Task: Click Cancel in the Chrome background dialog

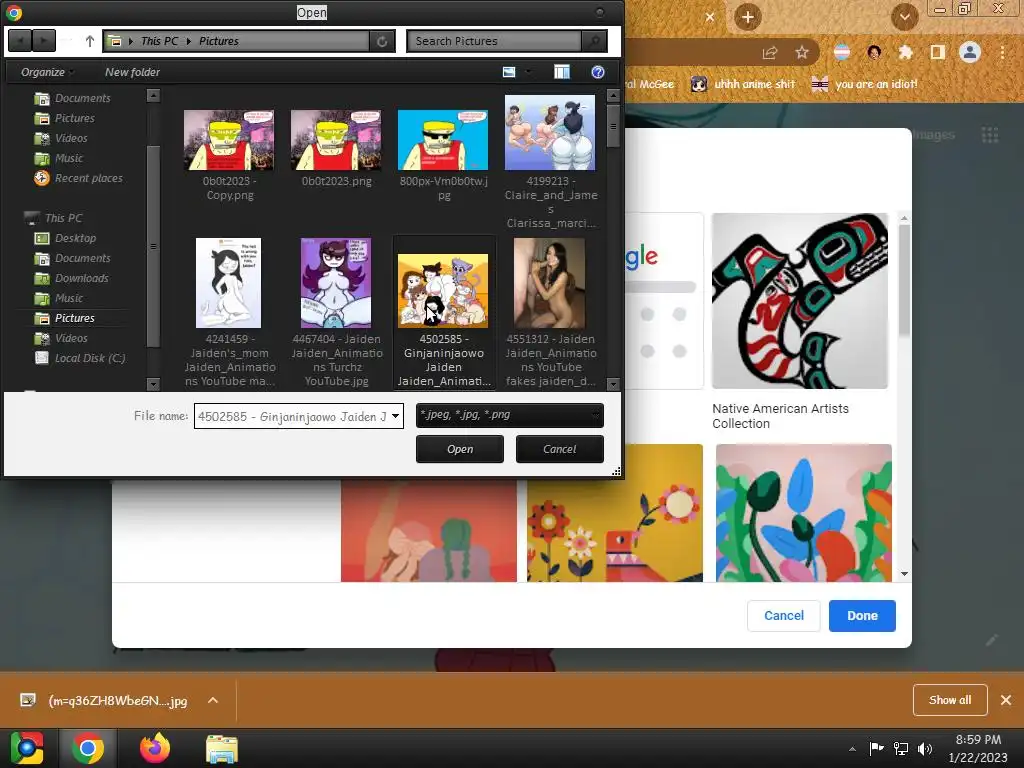Action: (784, 616)
